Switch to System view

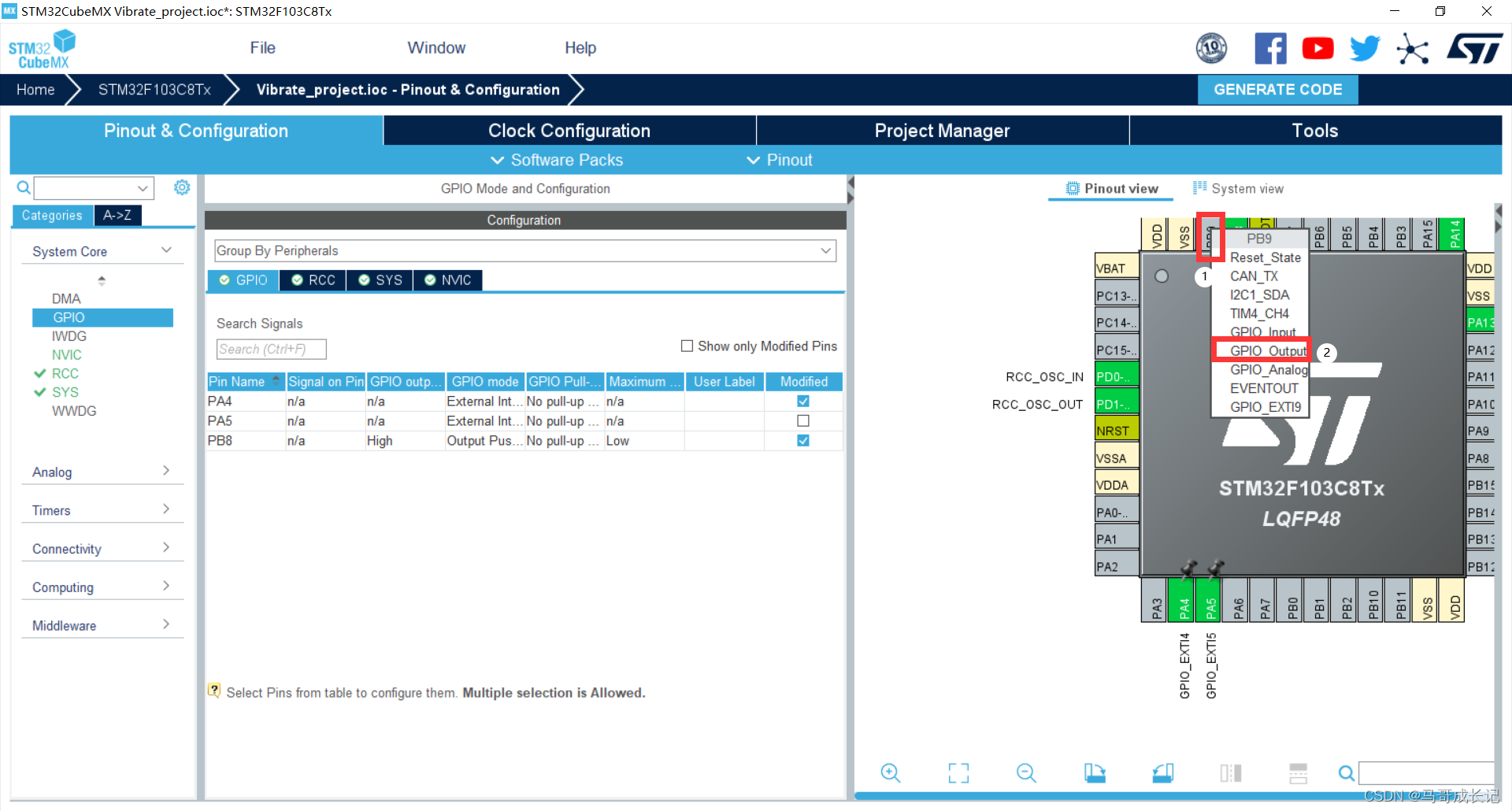(x=1238, y=188)
